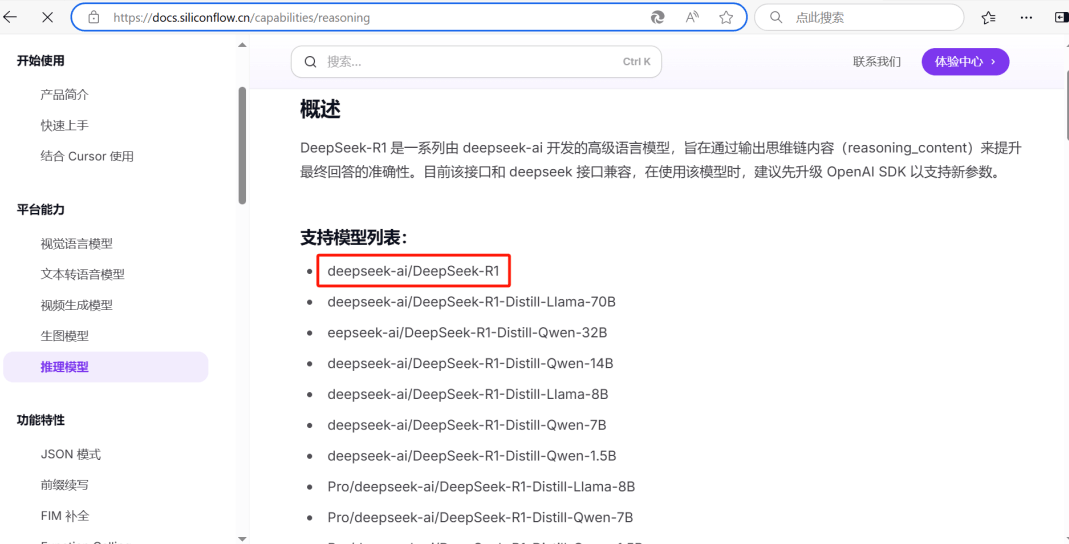Click 'deepseek-ai/DeepSeek-R1-Distill-Llama-70B'
Image resolution: width=1069 pixels, height=544 pixels.
click(471, 301)
